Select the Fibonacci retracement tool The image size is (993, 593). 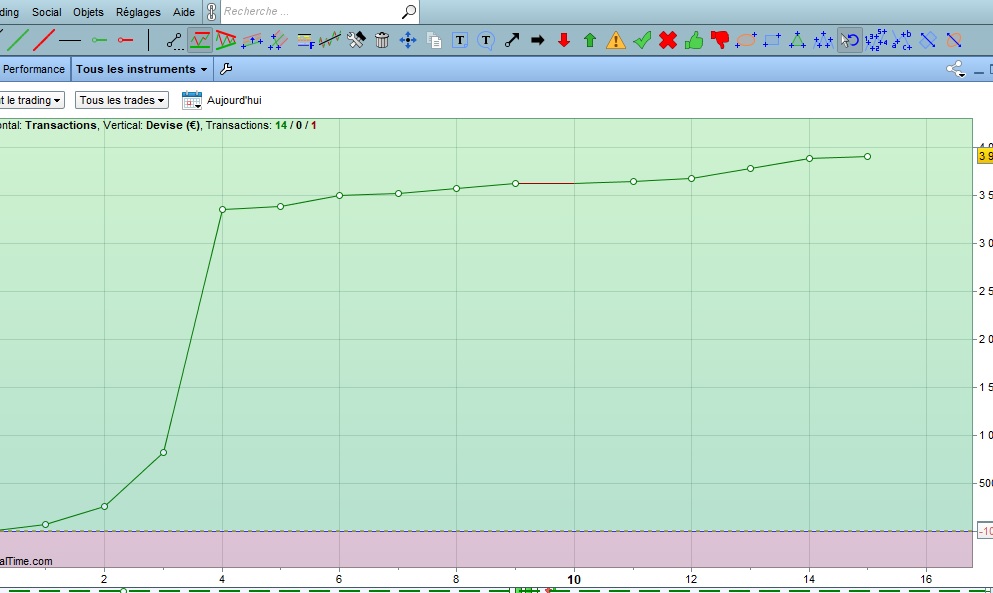coord(305,41)
